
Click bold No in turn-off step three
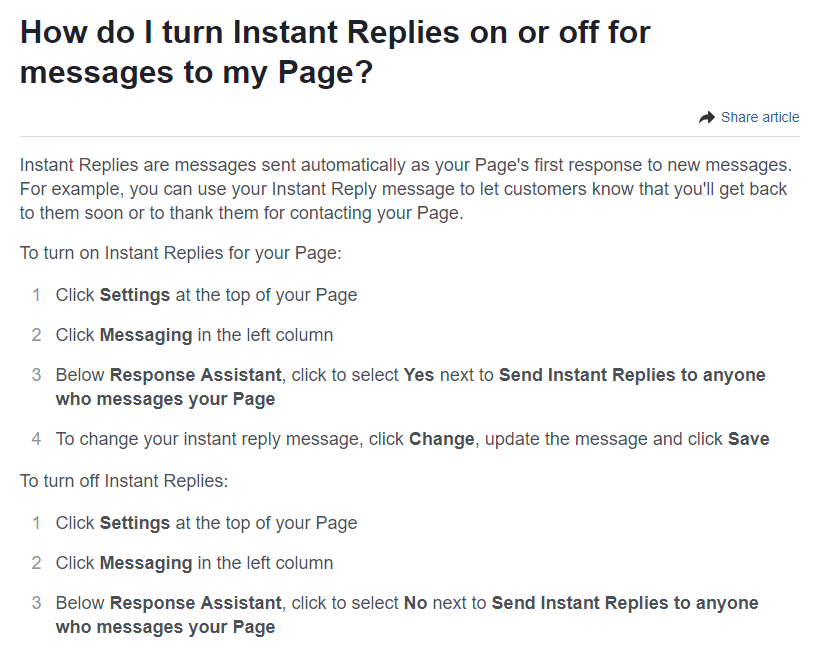(x=415, y=603)
